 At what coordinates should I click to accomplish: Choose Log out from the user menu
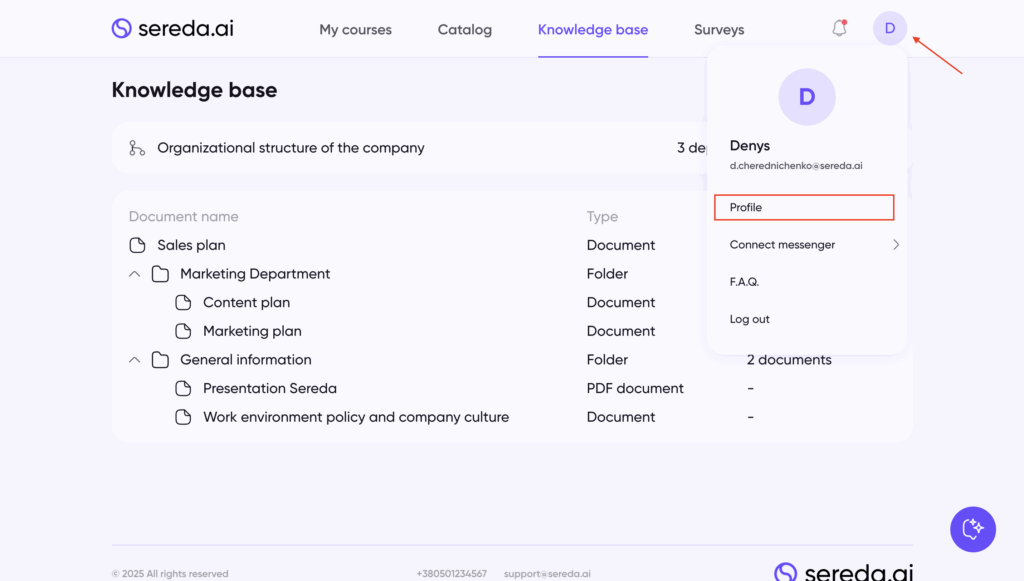coord(750,319)
